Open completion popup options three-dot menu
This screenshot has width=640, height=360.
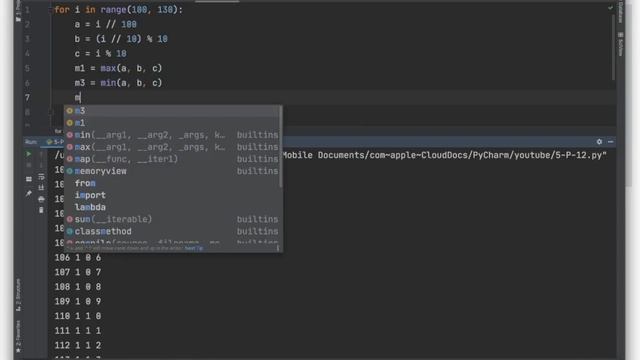point(278,248)
